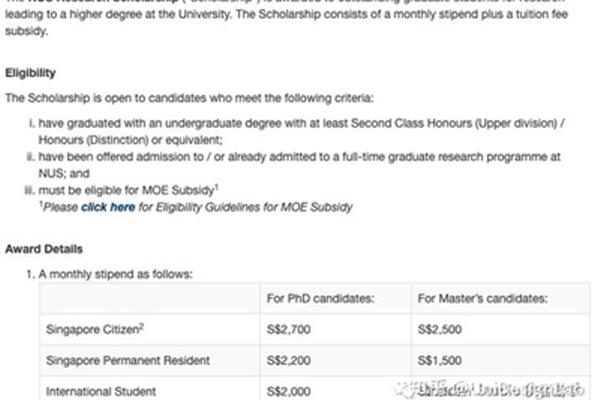This screenshot has height=400, width=600.
Task: Click the S$1,500 Master's stipend cell
Action: click(x=440, y=360)
